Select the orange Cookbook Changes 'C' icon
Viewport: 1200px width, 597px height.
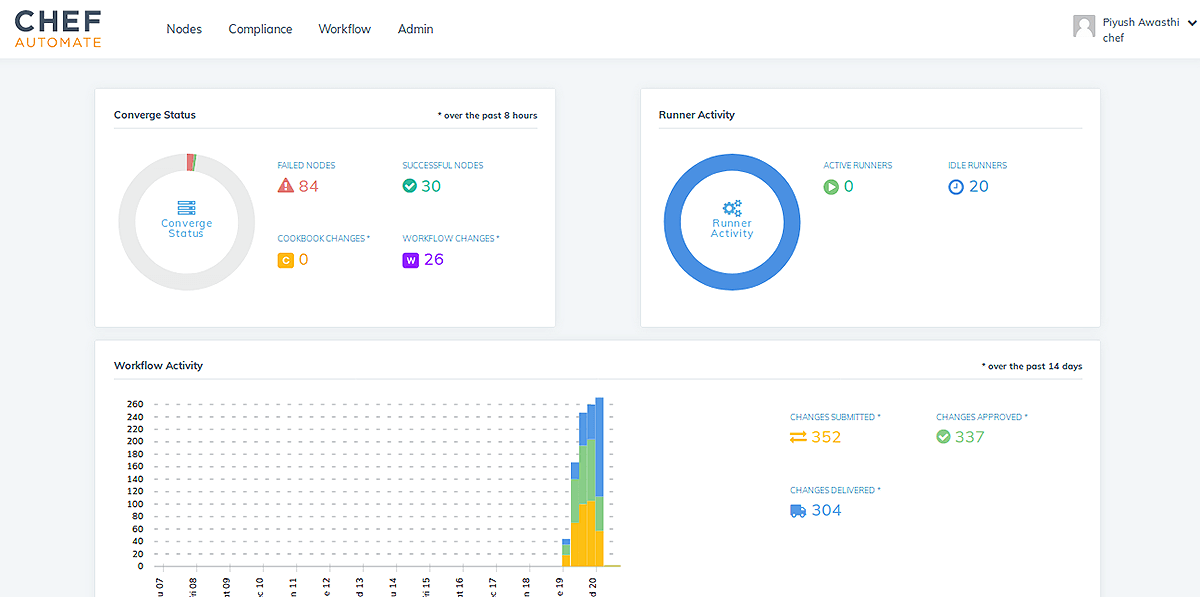[284, 259]
